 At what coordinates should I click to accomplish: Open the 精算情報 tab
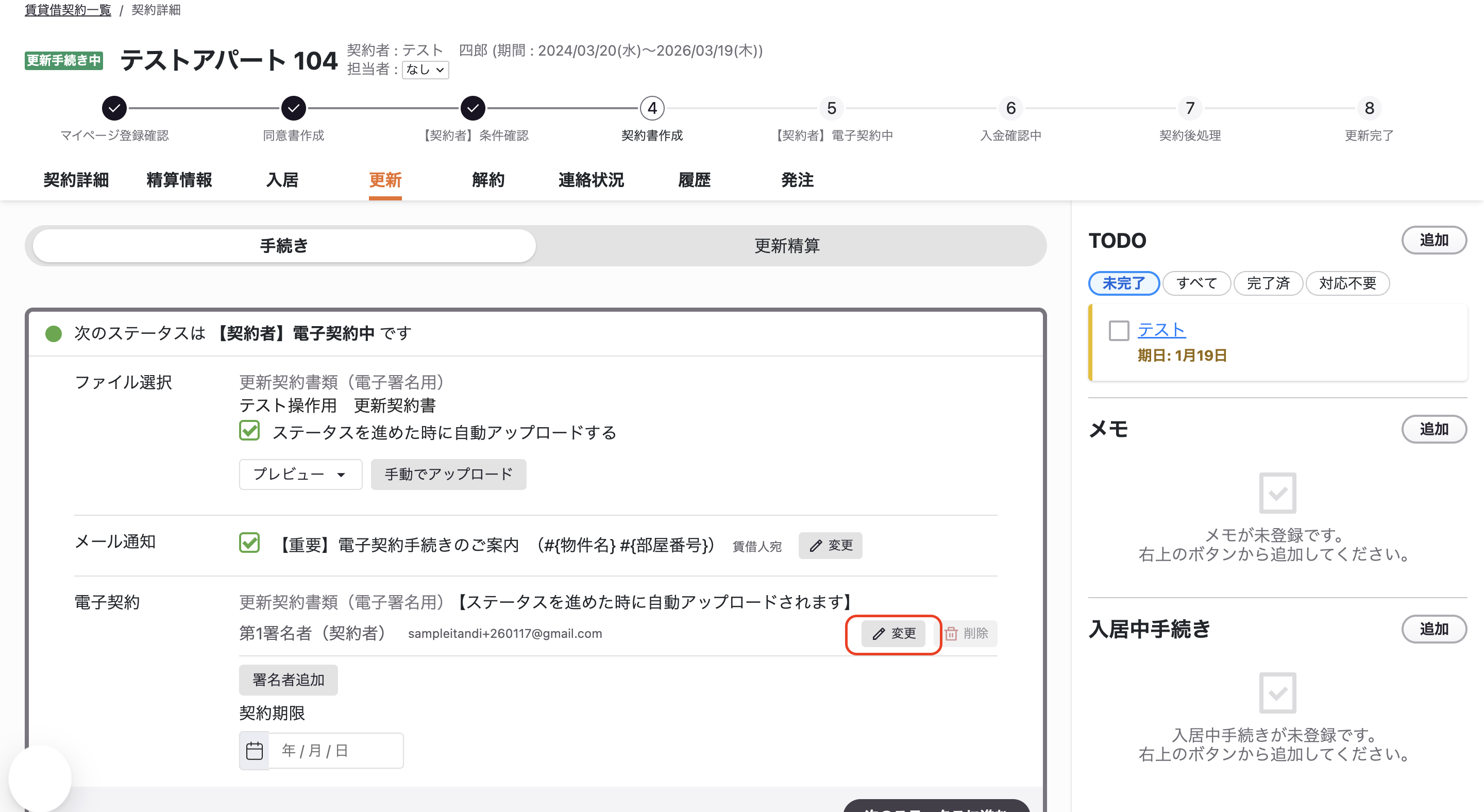(179, 180)
